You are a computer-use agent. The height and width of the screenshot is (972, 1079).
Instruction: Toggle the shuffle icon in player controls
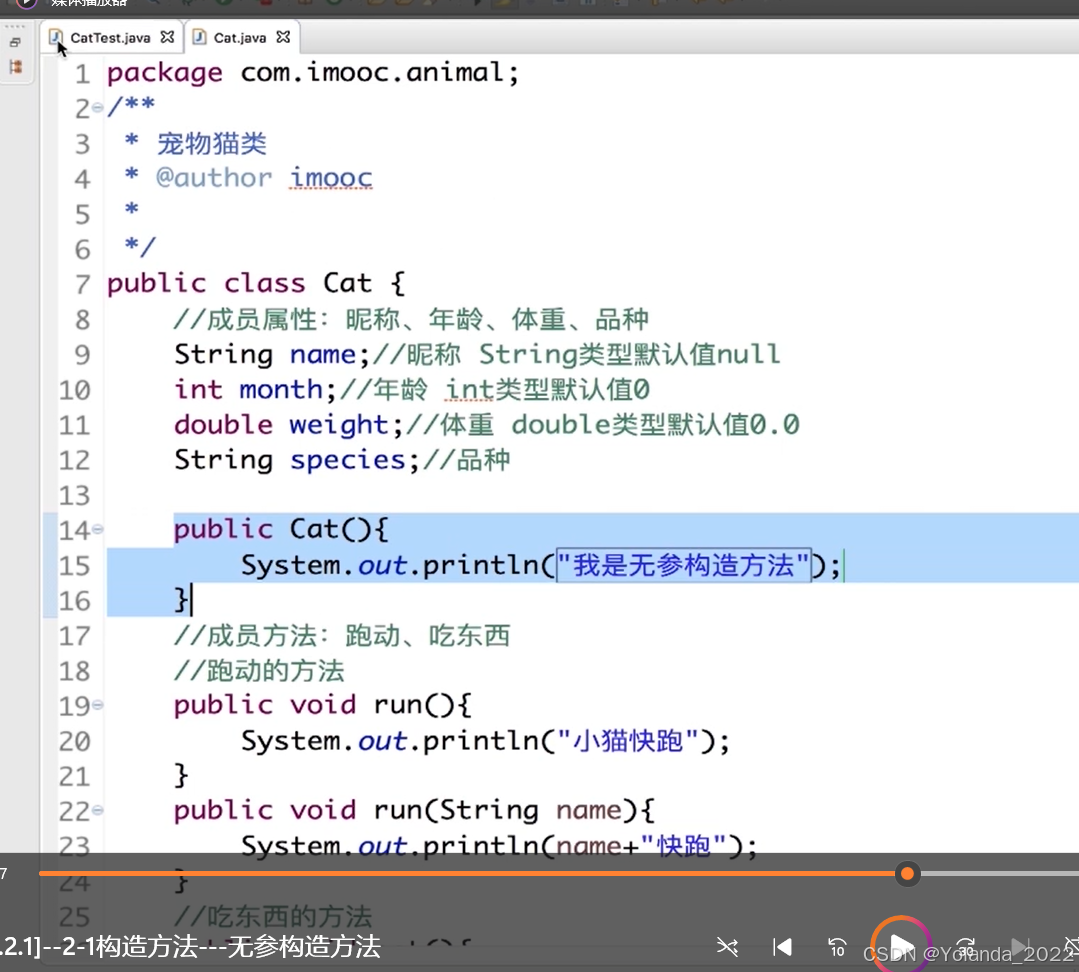tap(727, 947)
